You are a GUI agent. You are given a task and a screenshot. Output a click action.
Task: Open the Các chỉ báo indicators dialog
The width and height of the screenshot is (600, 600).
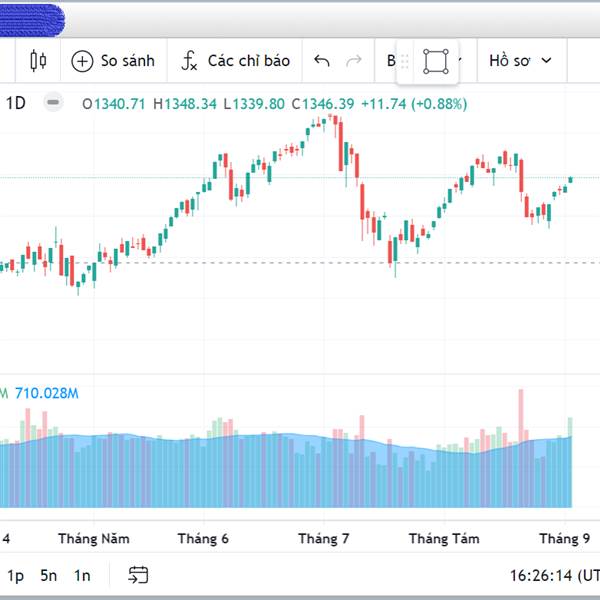pos(235,61)
